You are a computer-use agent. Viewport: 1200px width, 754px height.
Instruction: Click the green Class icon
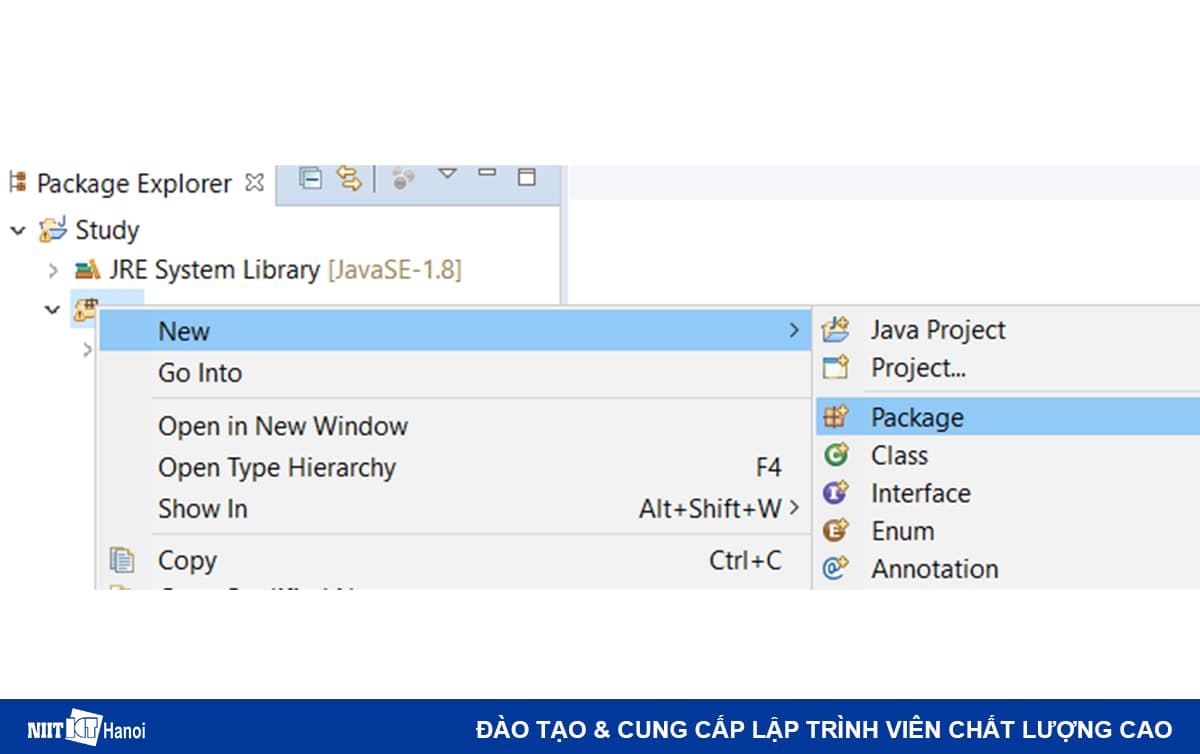835,456
